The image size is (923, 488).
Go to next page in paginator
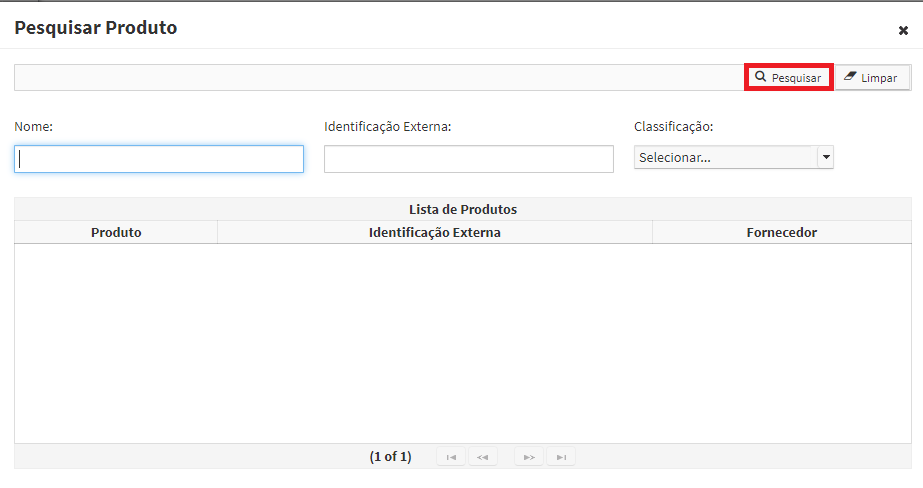529,457
